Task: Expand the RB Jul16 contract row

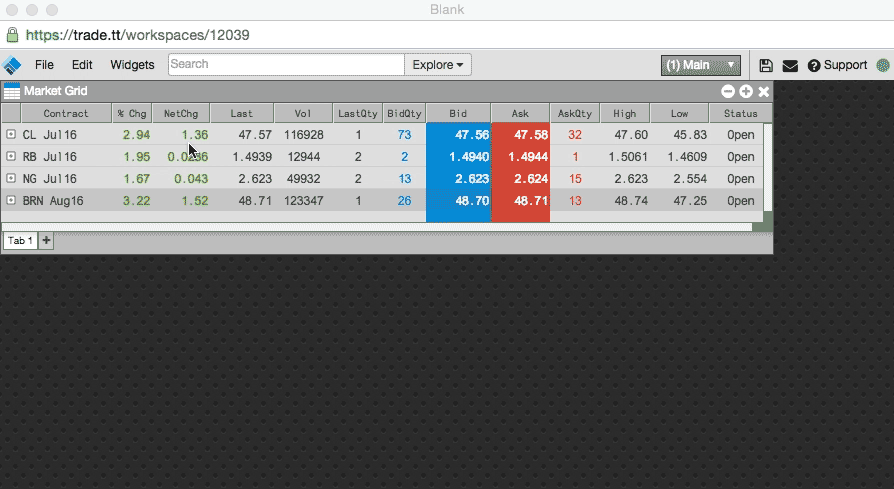Action: 11,157
